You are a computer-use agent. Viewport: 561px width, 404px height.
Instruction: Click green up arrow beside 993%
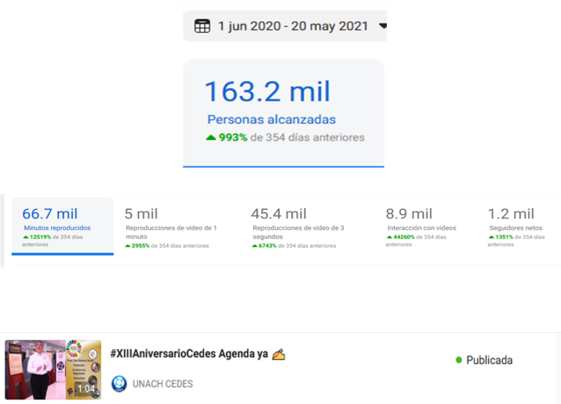coord(211,137)
